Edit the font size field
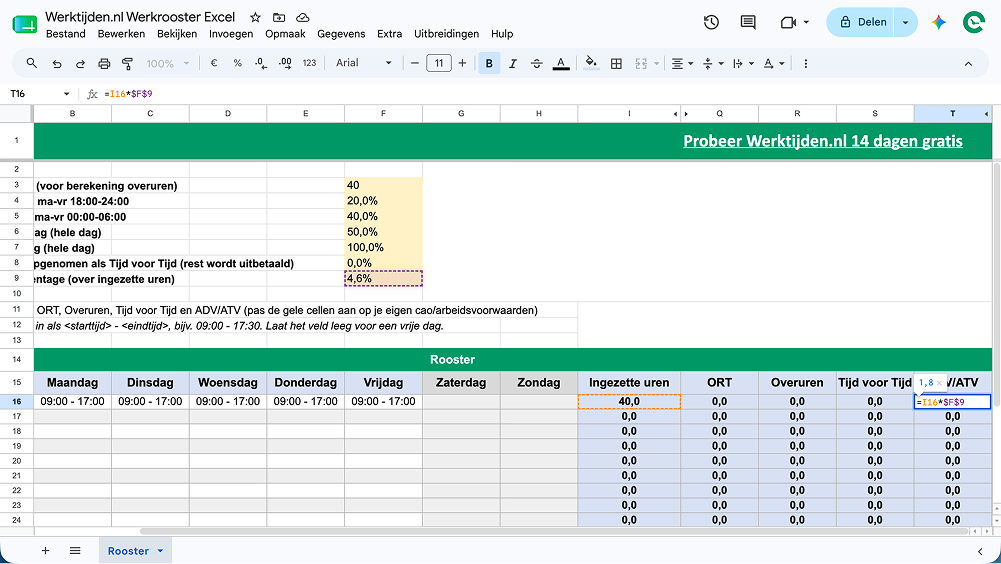 pos(439,63)
